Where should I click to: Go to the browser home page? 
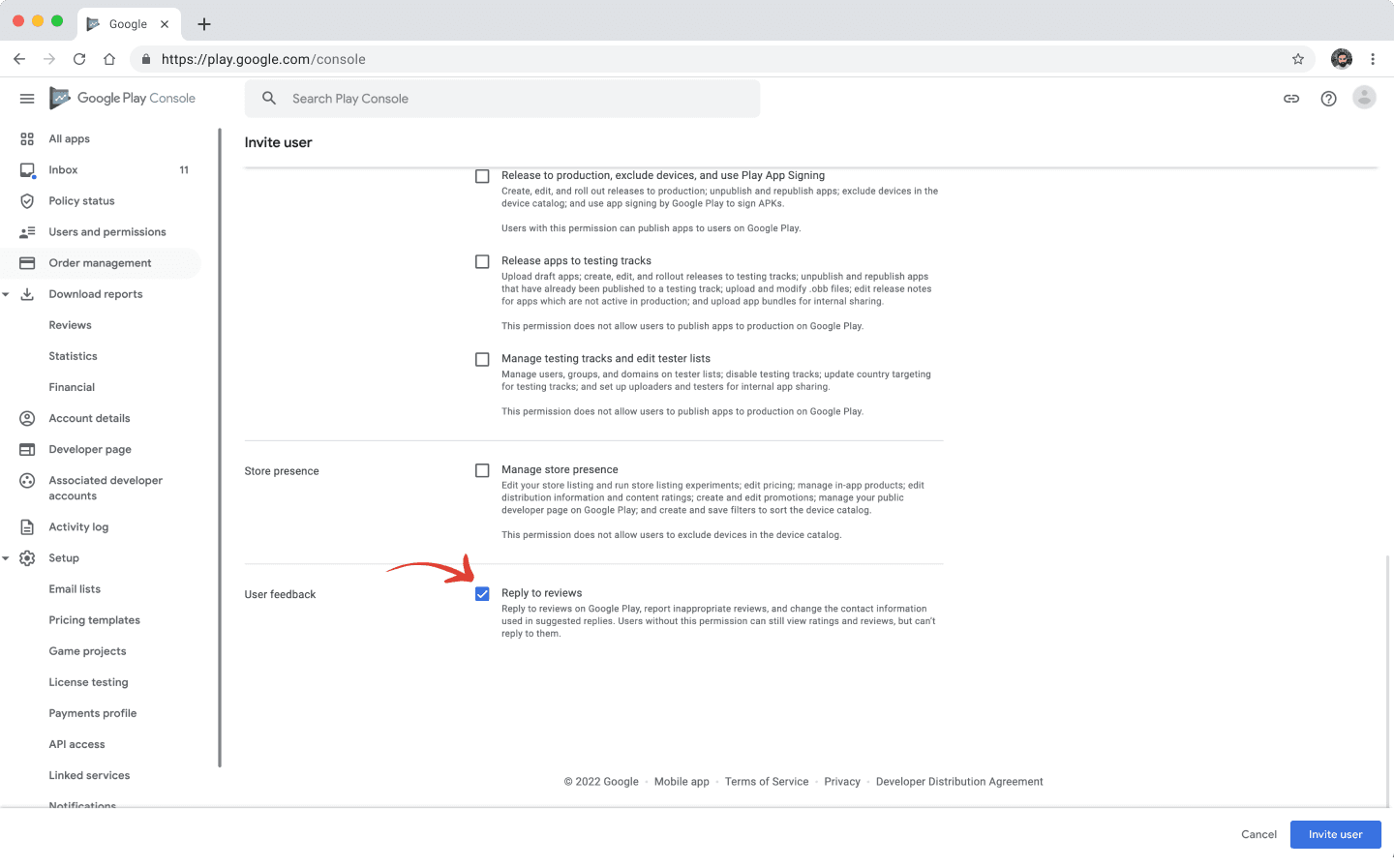pyautogui.click(x=109, y=59)
